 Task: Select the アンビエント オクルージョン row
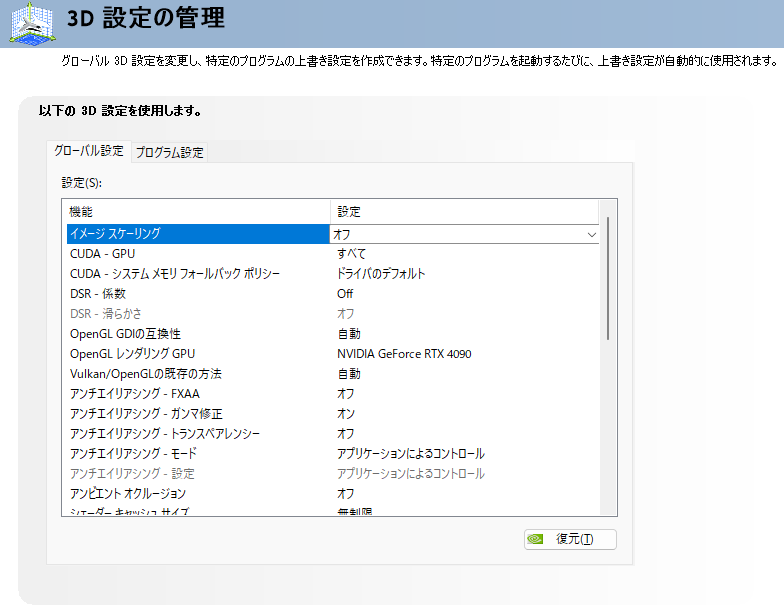332,494
